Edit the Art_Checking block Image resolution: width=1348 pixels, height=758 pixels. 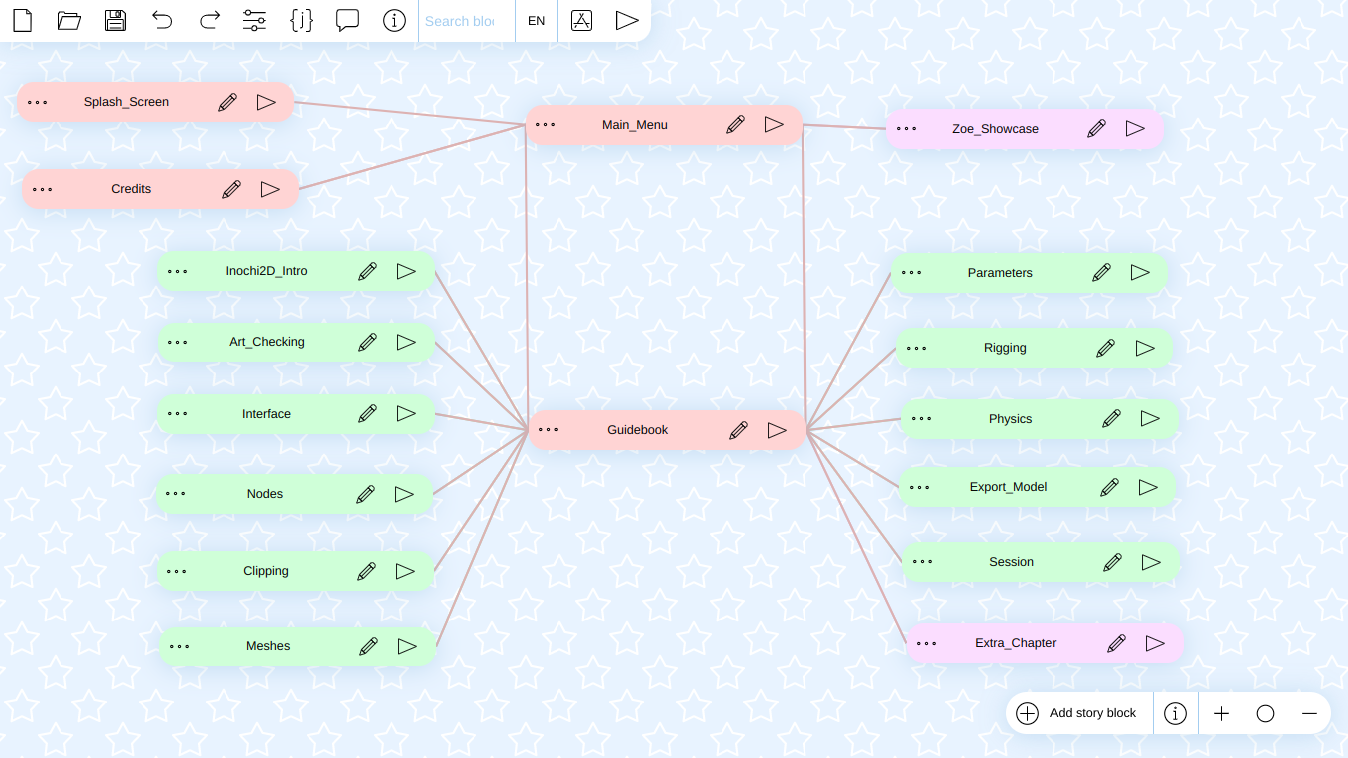(368, 342)
